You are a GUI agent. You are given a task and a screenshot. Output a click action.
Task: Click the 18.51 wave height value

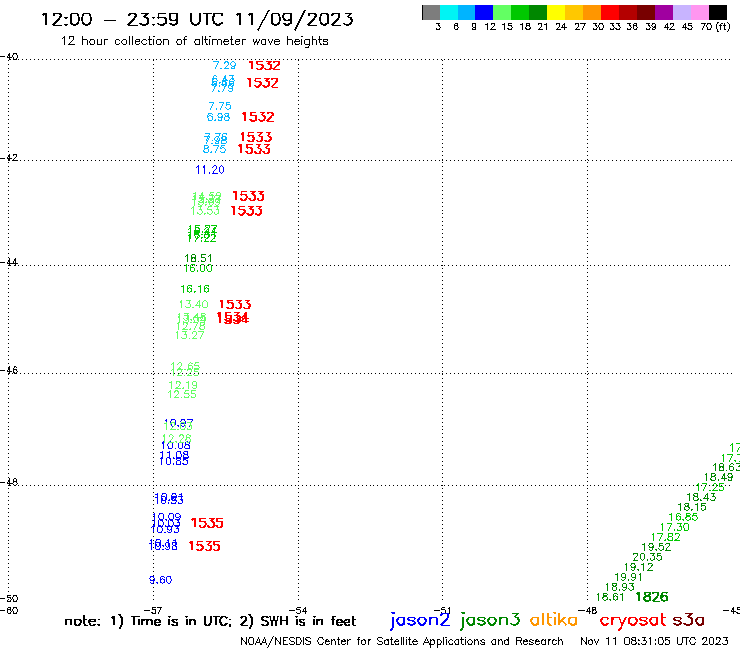click(198, 258)
